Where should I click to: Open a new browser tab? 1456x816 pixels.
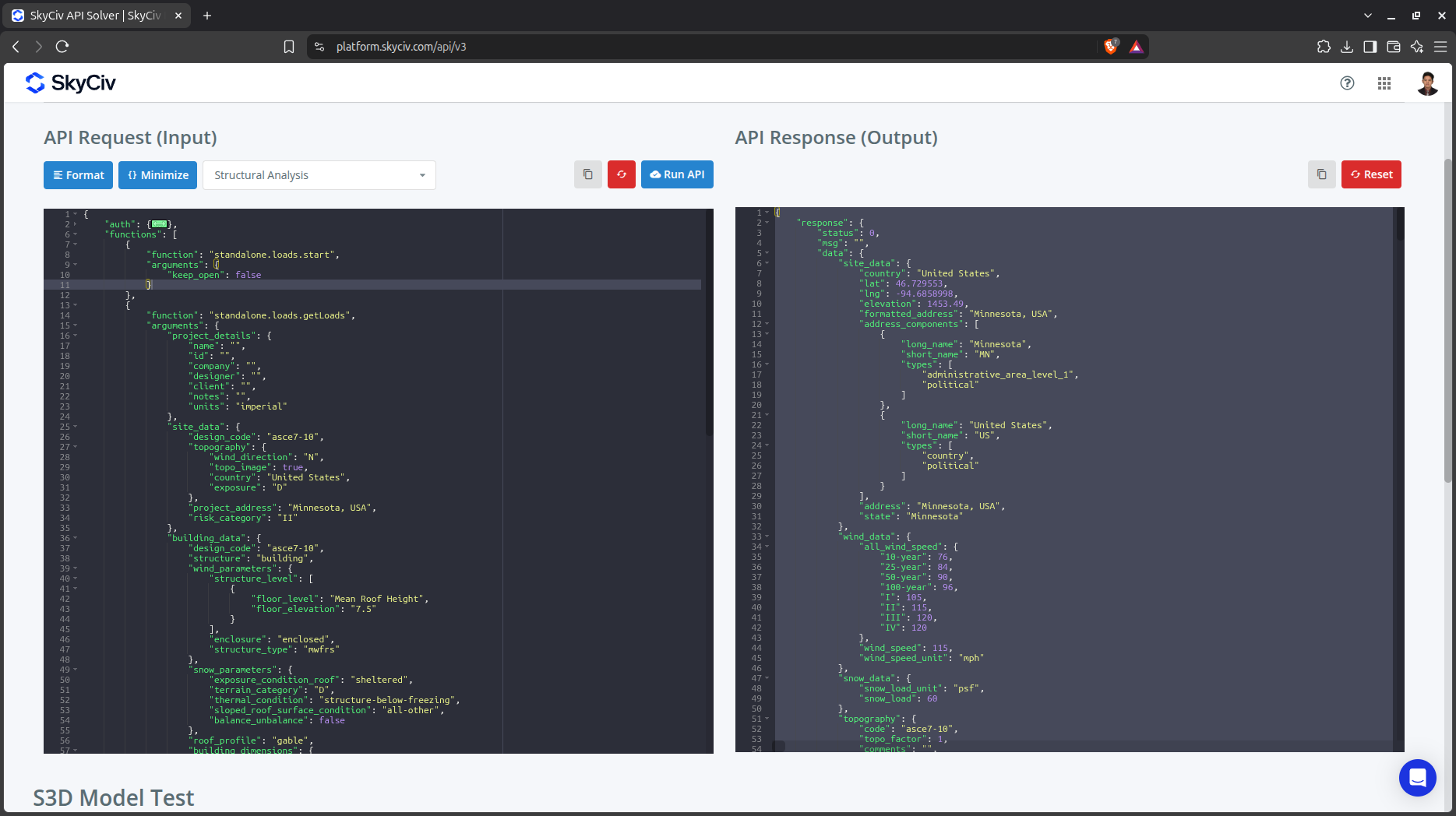pyautogui.click(x=207, y=16)
